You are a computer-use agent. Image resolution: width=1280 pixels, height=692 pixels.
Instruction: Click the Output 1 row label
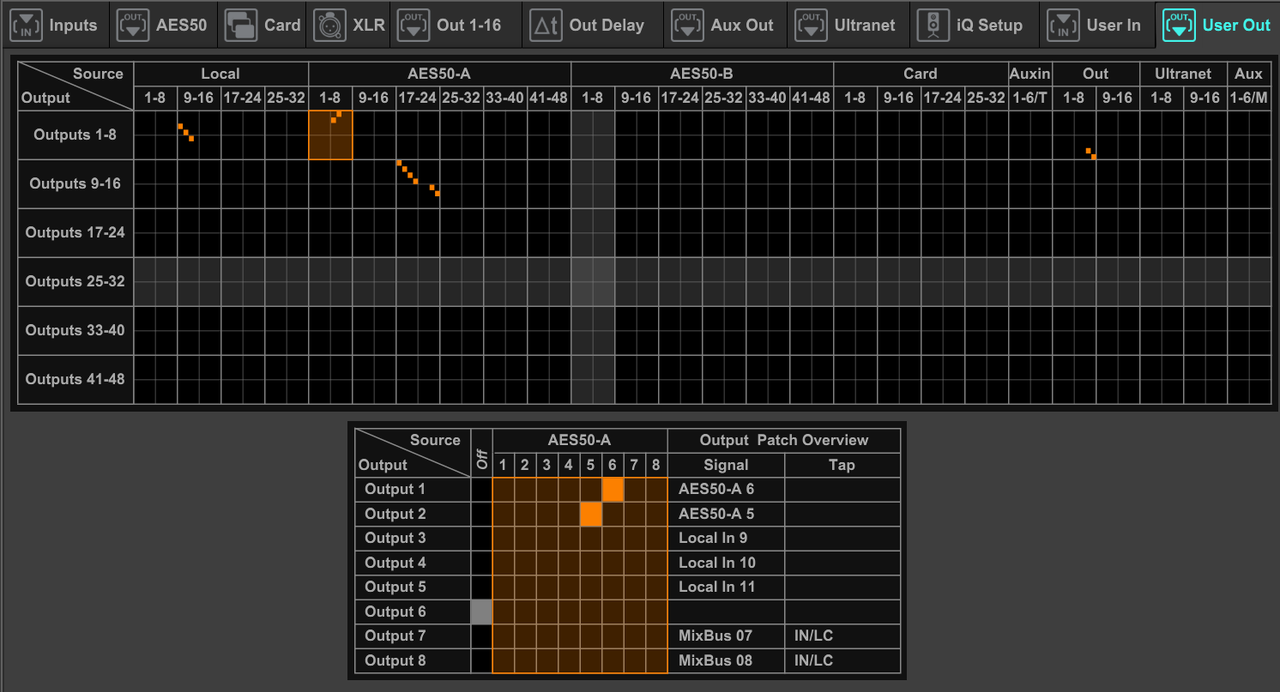[413, 489]
